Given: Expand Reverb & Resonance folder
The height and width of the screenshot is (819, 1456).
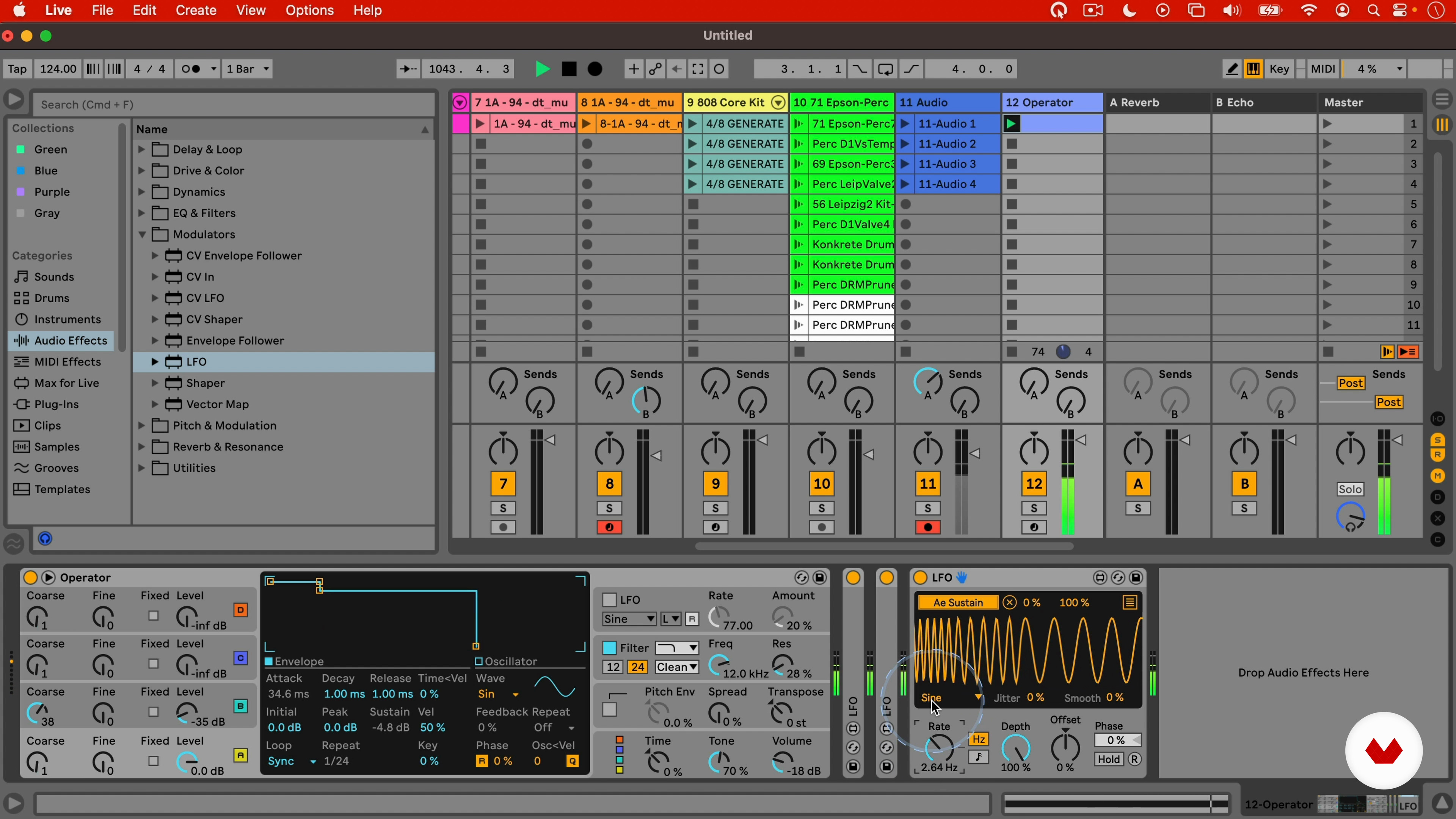Looking at the screenshot, I should (x=141, y=447).
